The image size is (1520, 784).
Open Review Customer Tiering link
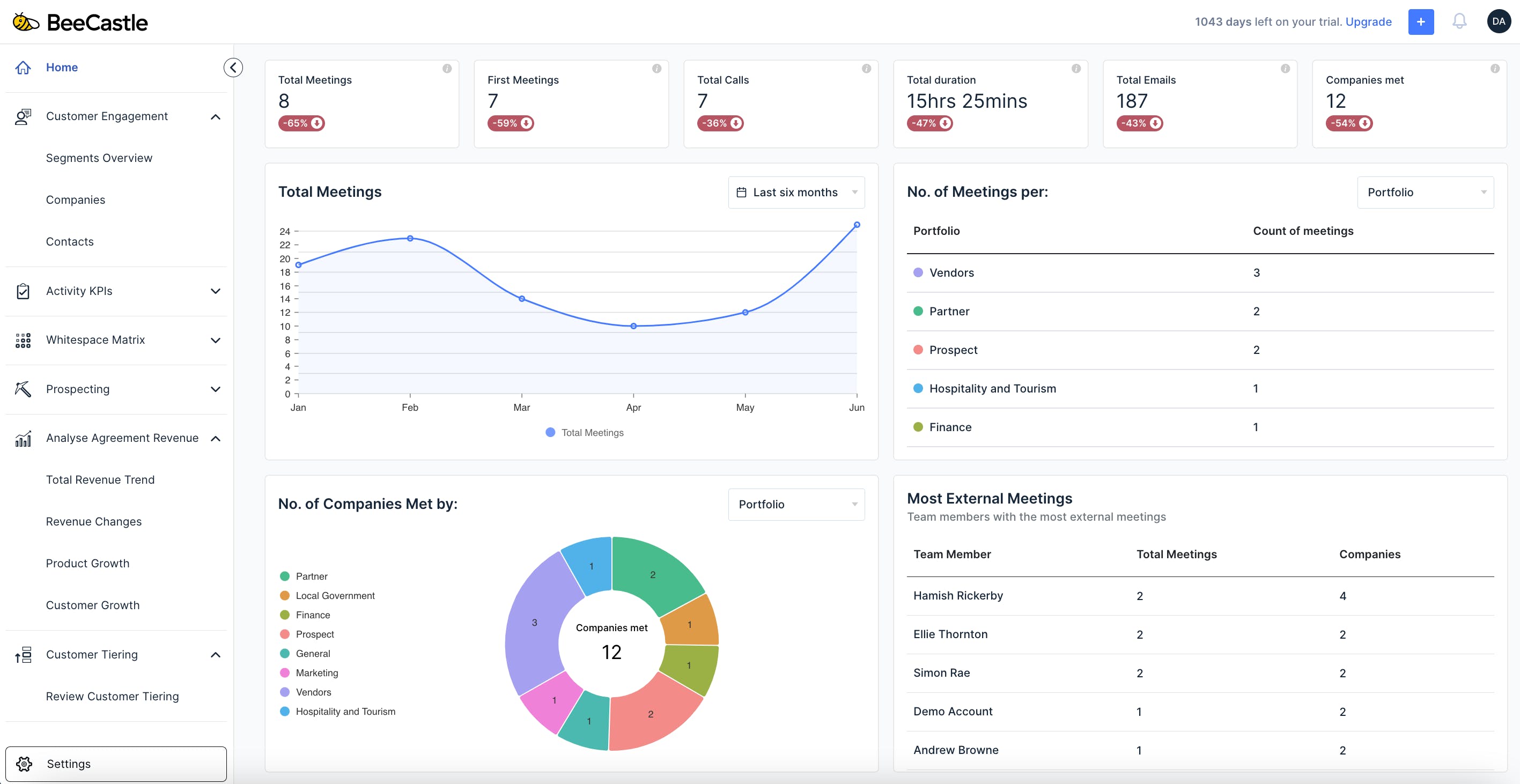point(112,696)
